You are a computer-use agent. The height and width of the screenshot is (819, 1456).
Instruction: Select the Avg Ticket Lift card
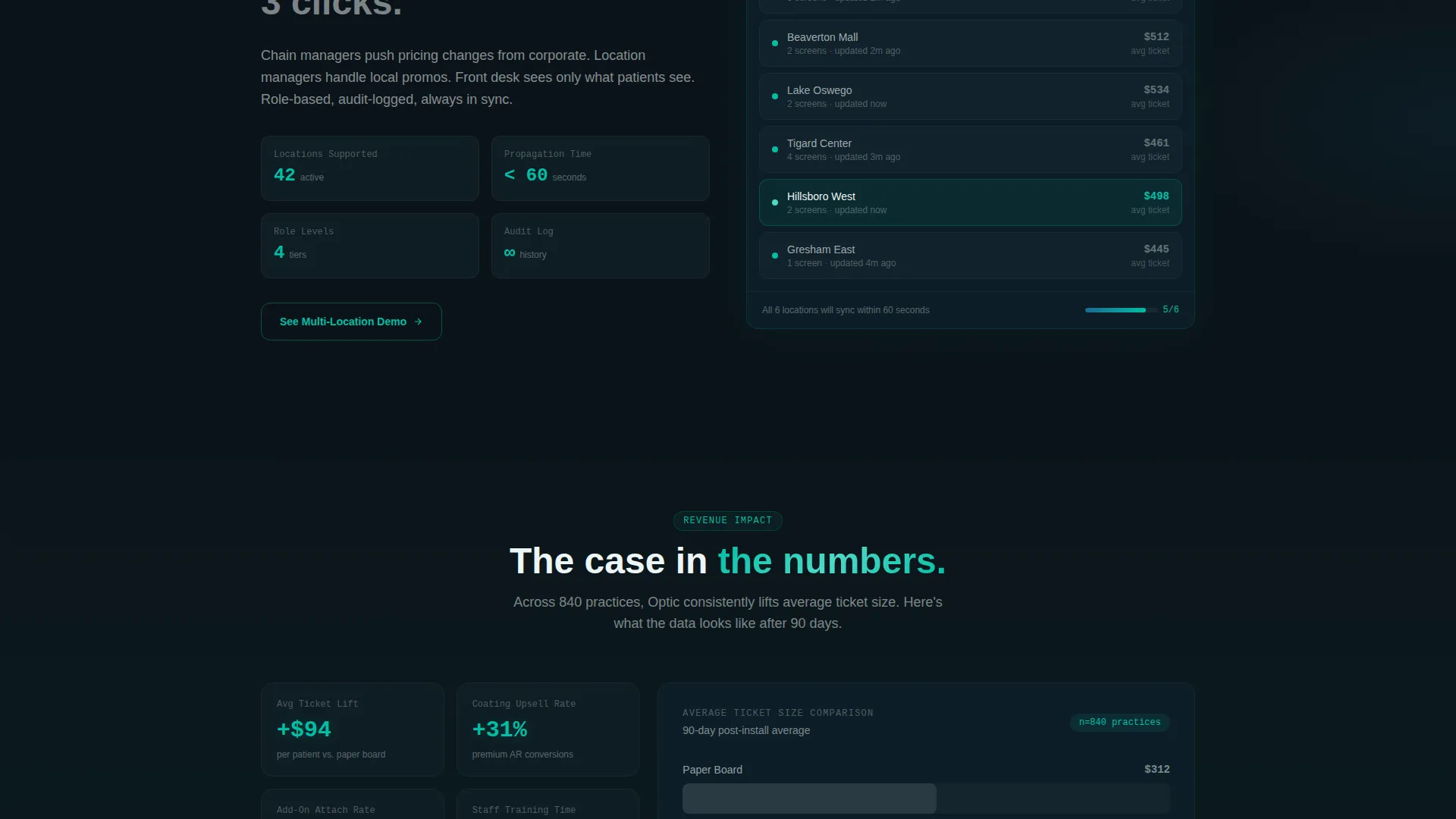(353, 730)
